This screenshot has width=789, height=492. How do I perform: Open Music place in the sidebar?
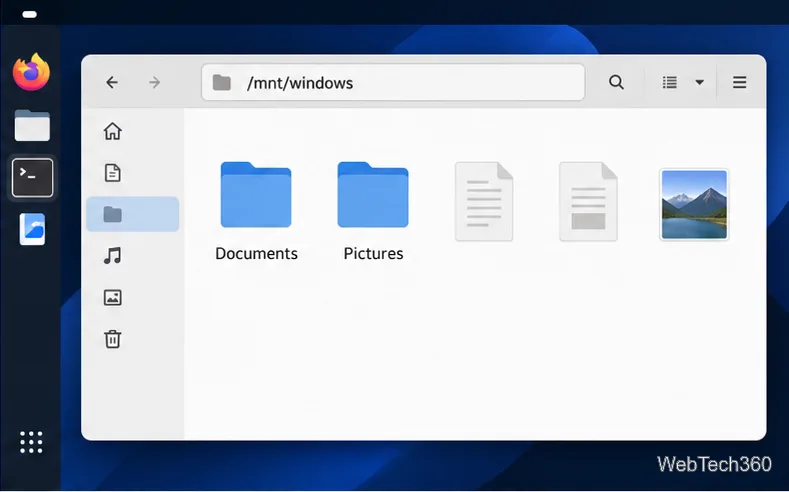tap(113, 256)
